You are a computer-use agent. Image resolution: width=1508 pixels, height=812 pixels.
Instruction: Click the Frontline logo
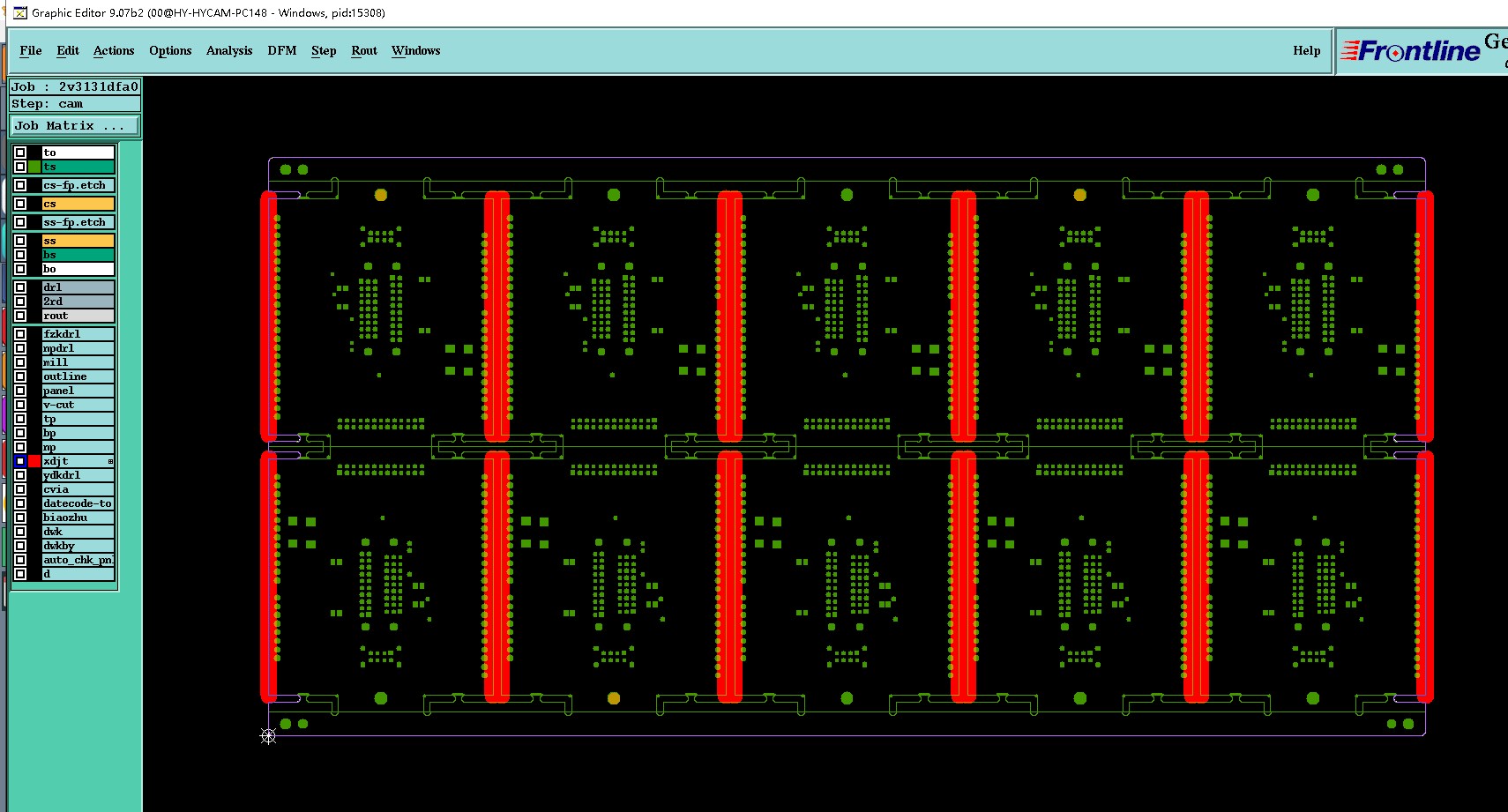(x=1411, y=51)
